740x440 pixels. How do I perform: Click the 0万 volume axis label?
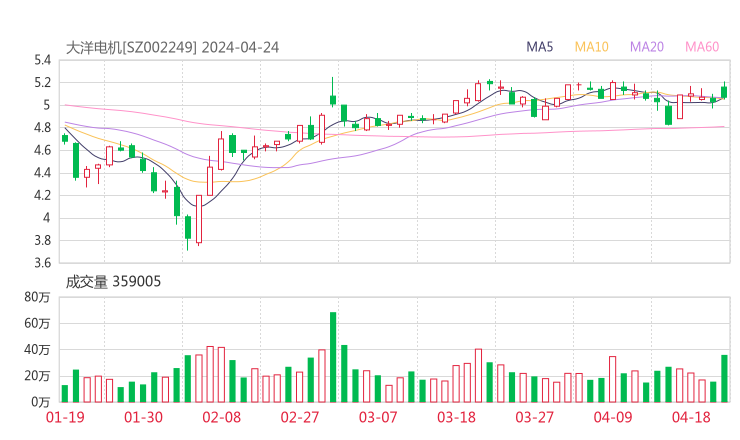pyautogui.click(x=41, y=402)
